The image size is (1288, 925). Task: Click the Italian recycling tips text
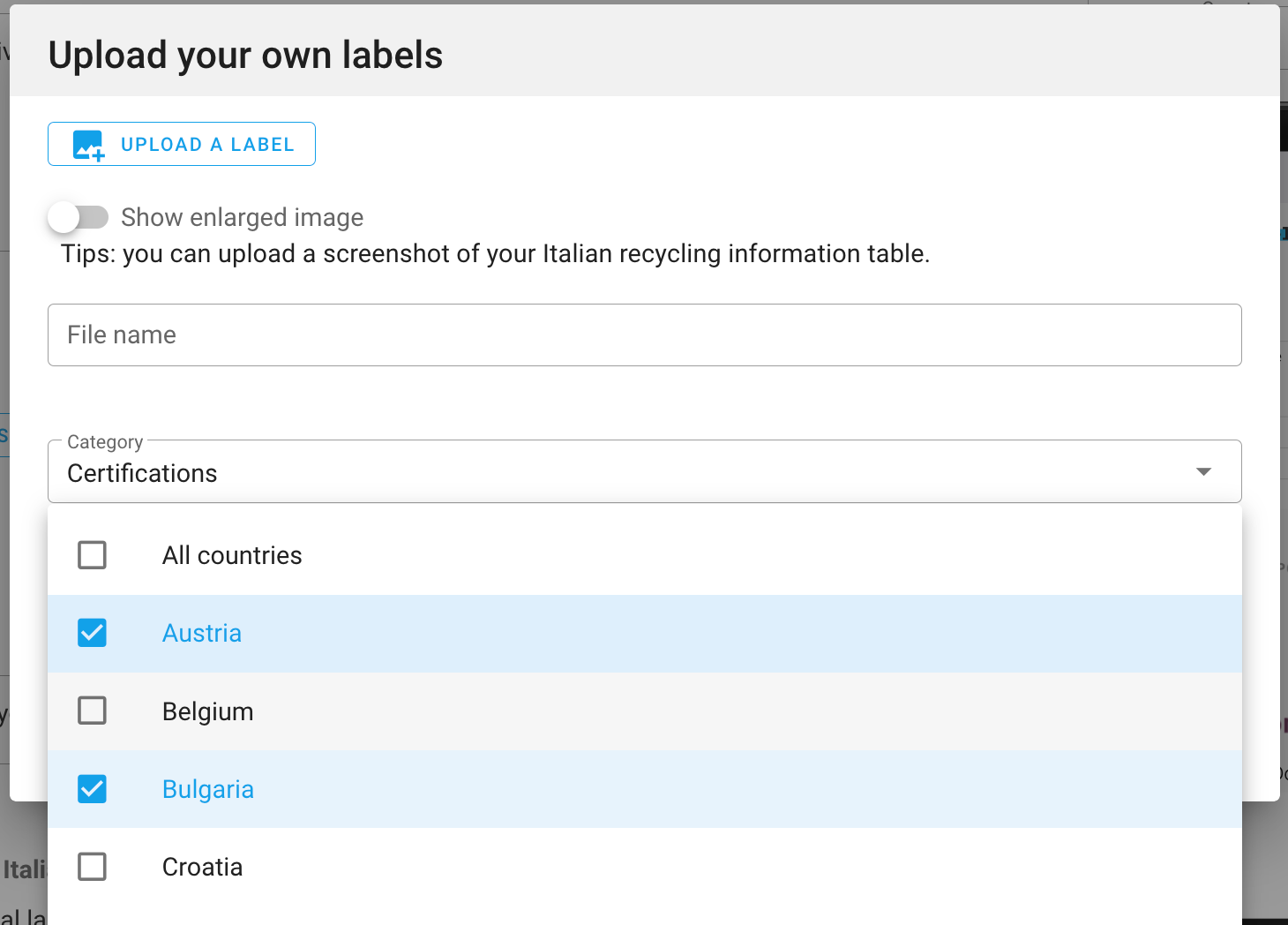495,254
